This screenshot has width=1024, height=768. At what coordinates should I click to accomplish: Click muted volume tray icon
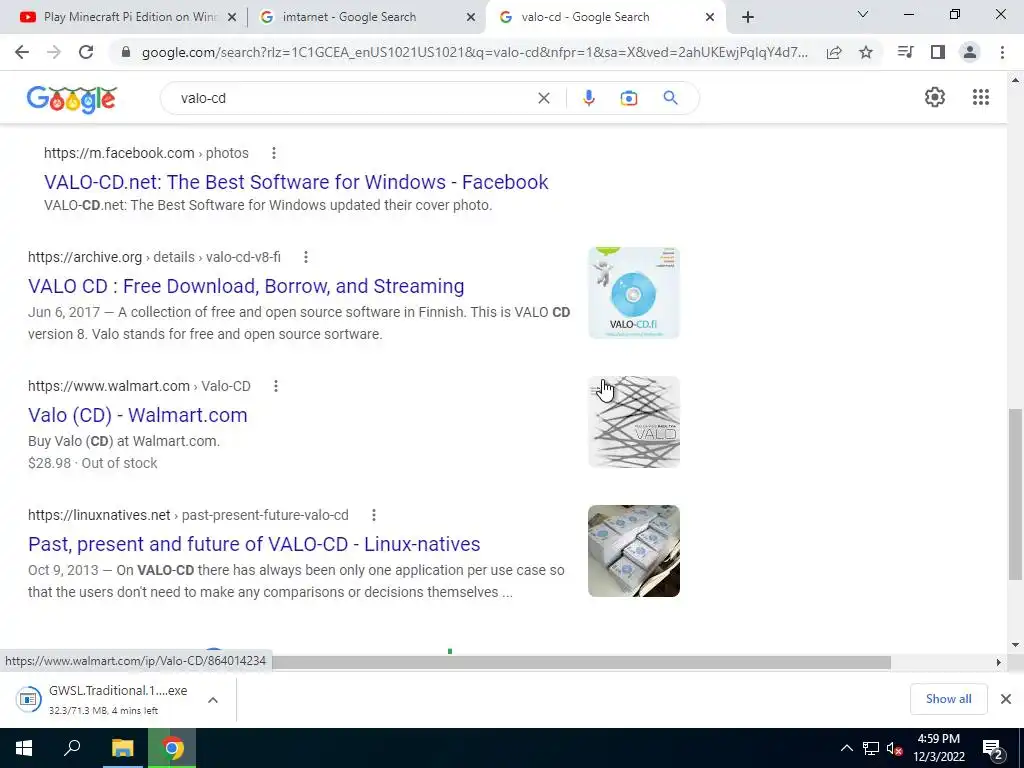coord(894,748)
